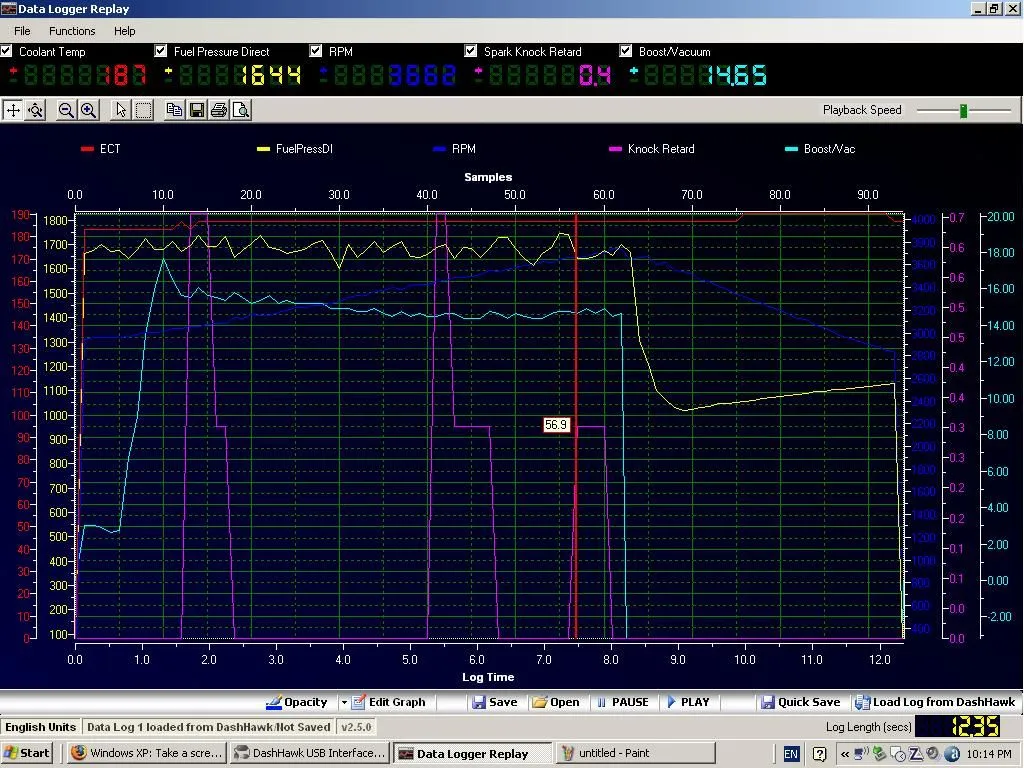Click the printer icon in toolbar
The image size is (1024, 768).
[219, 110]
